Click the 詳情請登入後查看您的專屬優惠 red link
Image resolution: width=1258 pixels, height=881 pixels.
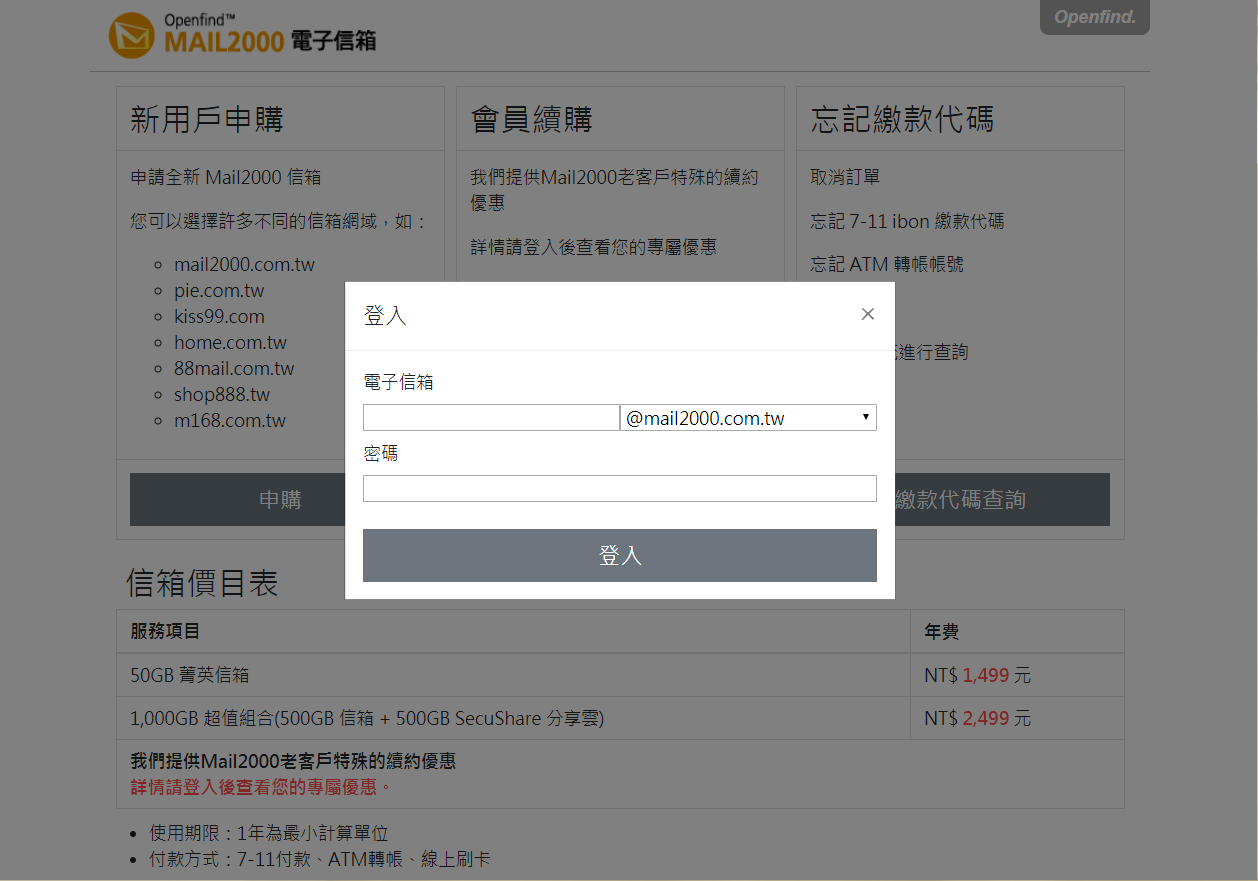261,787
